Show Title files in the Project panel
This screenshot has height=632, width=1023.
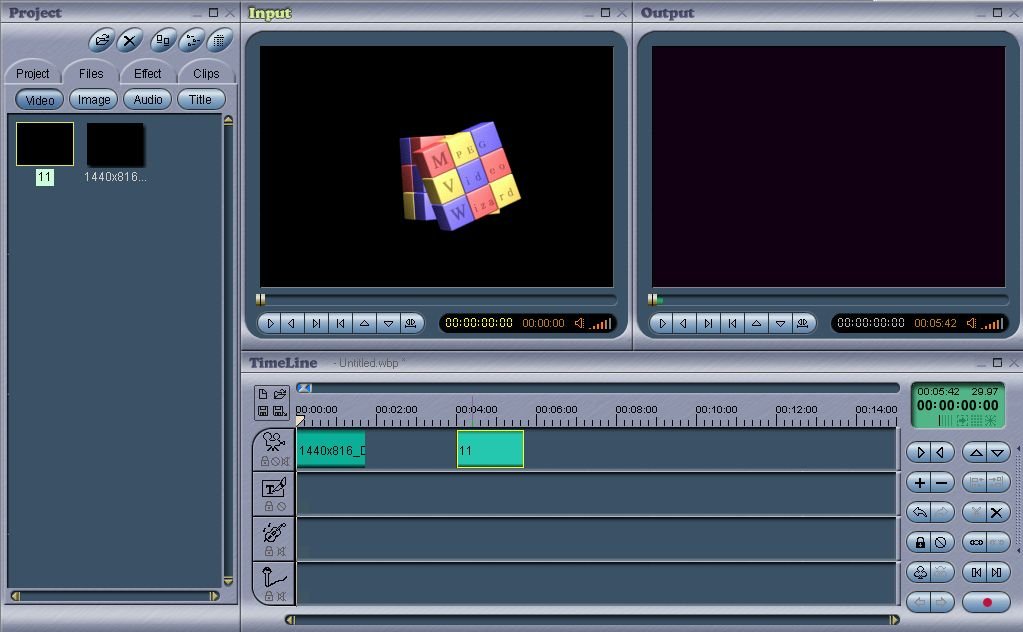coord(200,100)
